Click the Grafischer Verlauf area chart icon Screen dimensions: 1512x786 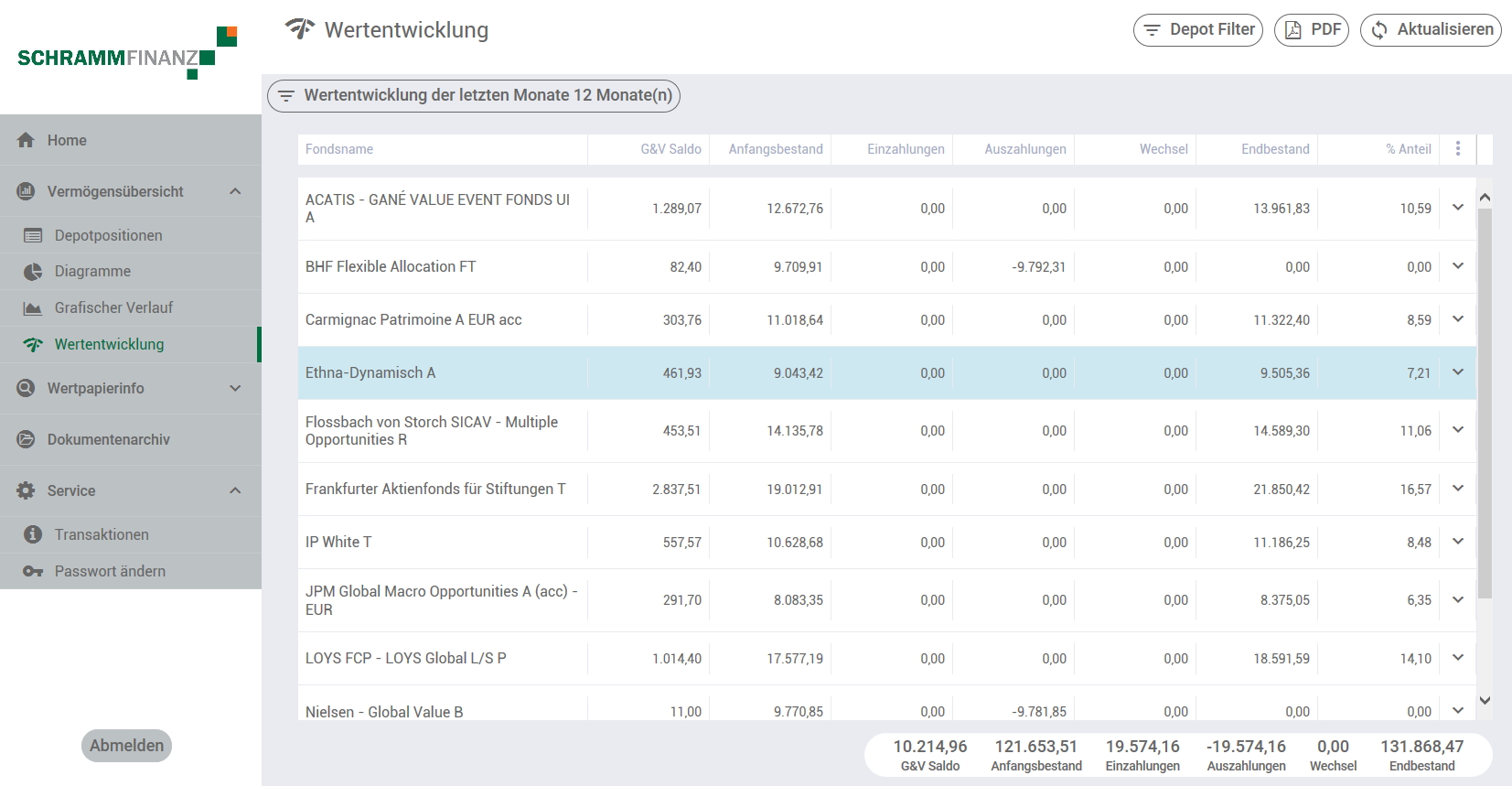33,308
